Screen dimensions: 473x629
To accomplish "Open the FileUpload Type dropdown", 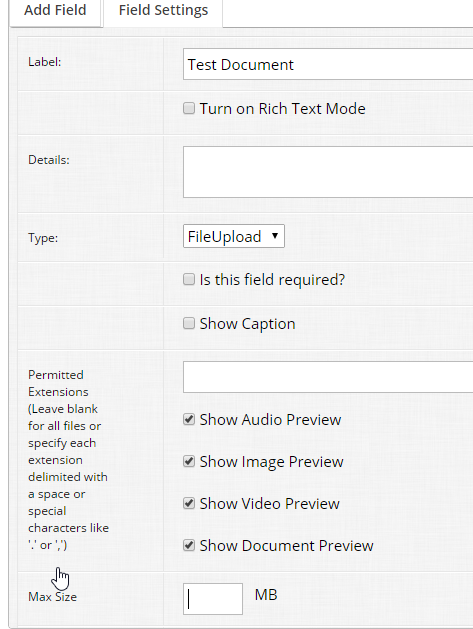I will click(x=234, y=236).
